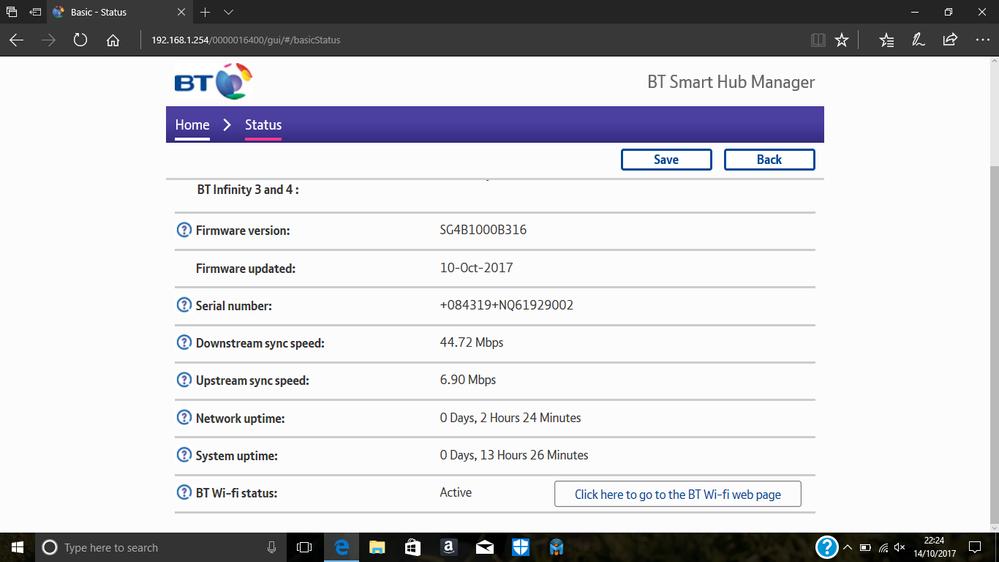The height and width of the screenshot is (562, 999).
Task: Click the muted volume tray icon
Action: point(900,547)
